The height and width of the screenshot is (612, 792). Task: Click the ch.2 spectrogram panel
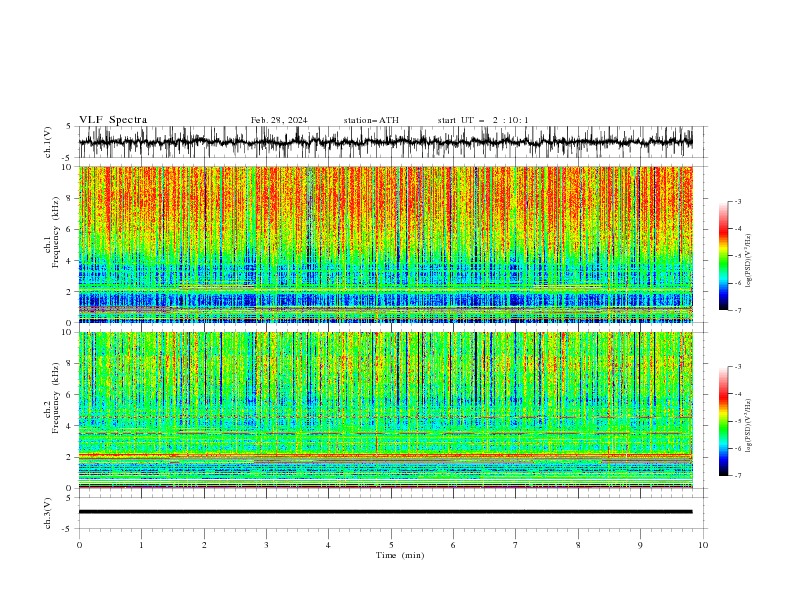[x=385, y=410]
